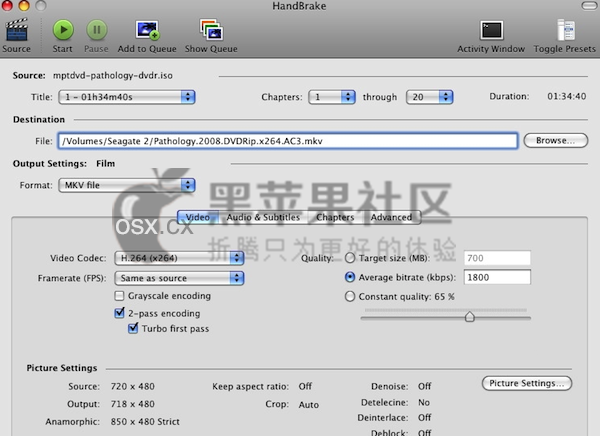This screenshot has height=436, width=600.
Task: Open the Video Codec dropdown
Action: tap(179, 258)
